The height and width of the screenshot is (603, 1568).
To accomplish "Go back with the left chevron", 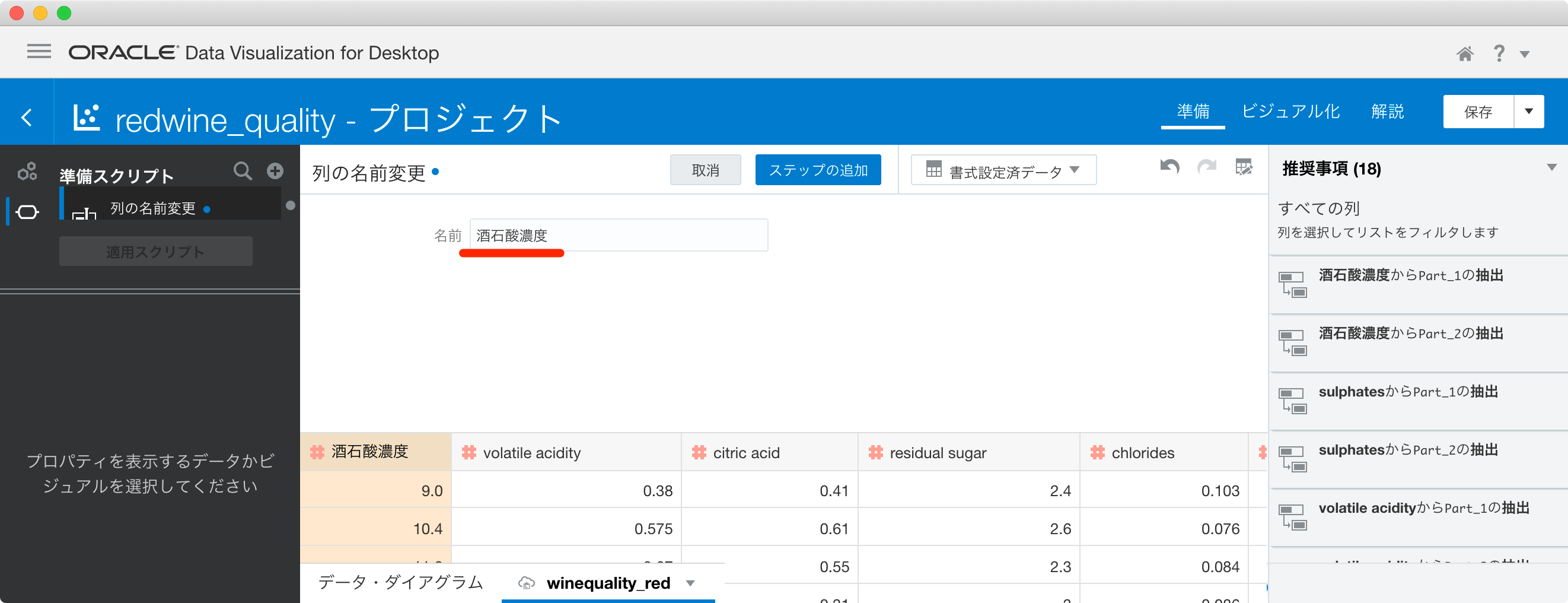I will tap(27, 117).
